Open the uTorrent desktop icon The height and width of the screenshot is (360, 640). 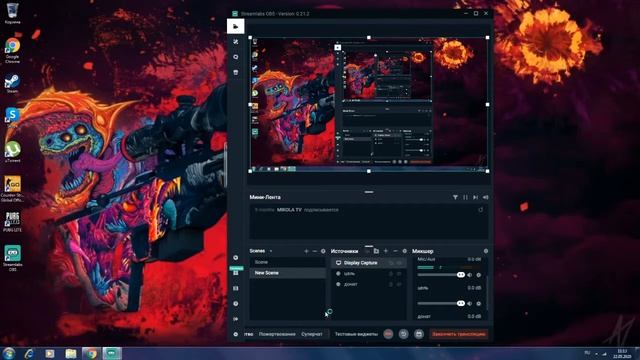coord(12,152)
